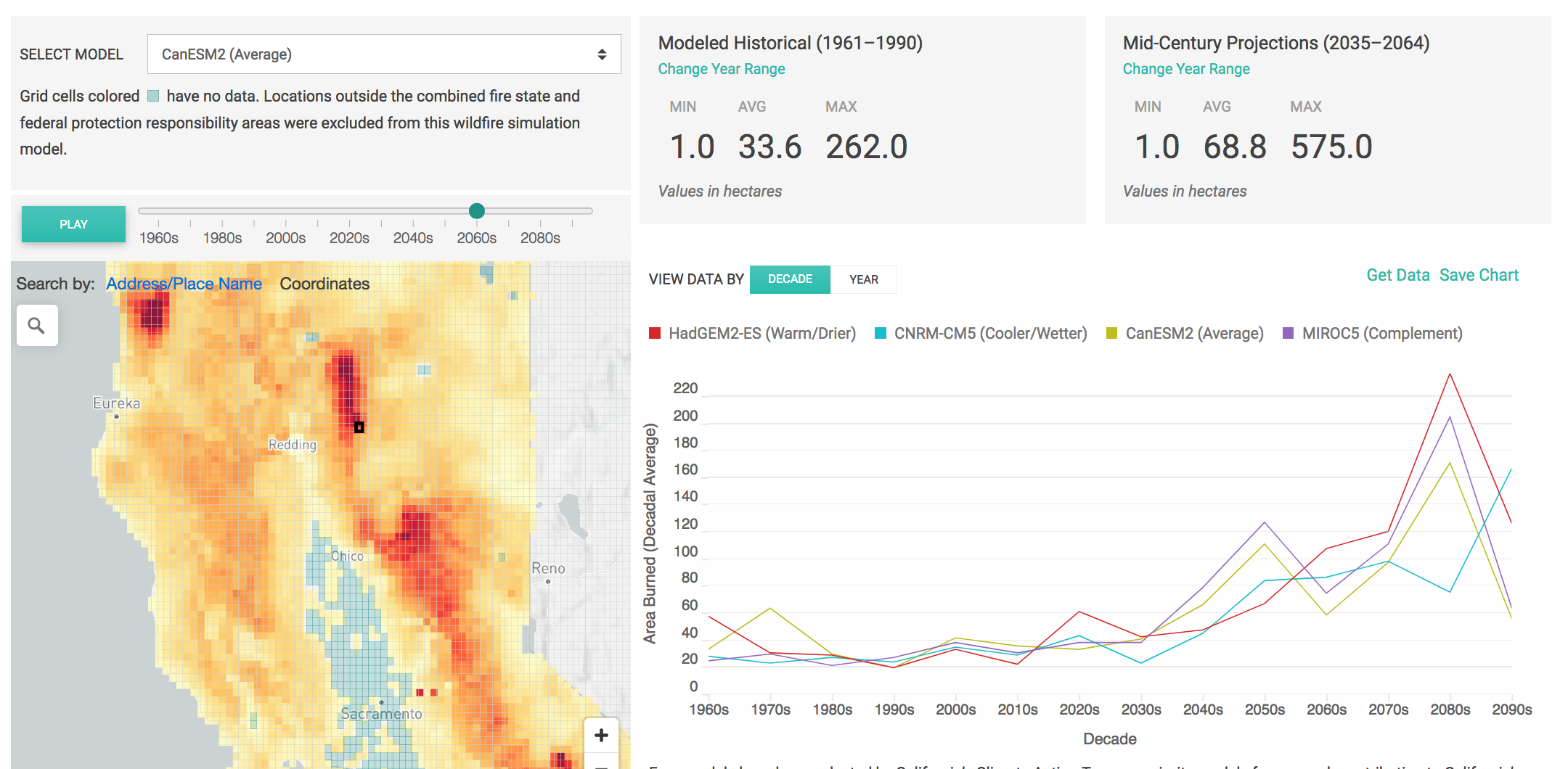The width and height of the screenshot is (1568, 769).
Task: Click the 2020s label on decade slider
Action: tap(349, 238)
